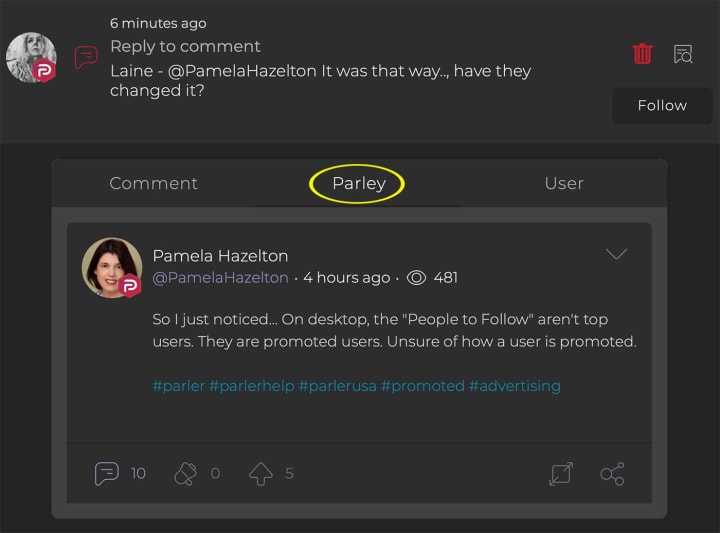Image resolution: width=720 pixels, height=533 pixels.
Task: Click the #promoted hashtag
Action: coord(423,386)
